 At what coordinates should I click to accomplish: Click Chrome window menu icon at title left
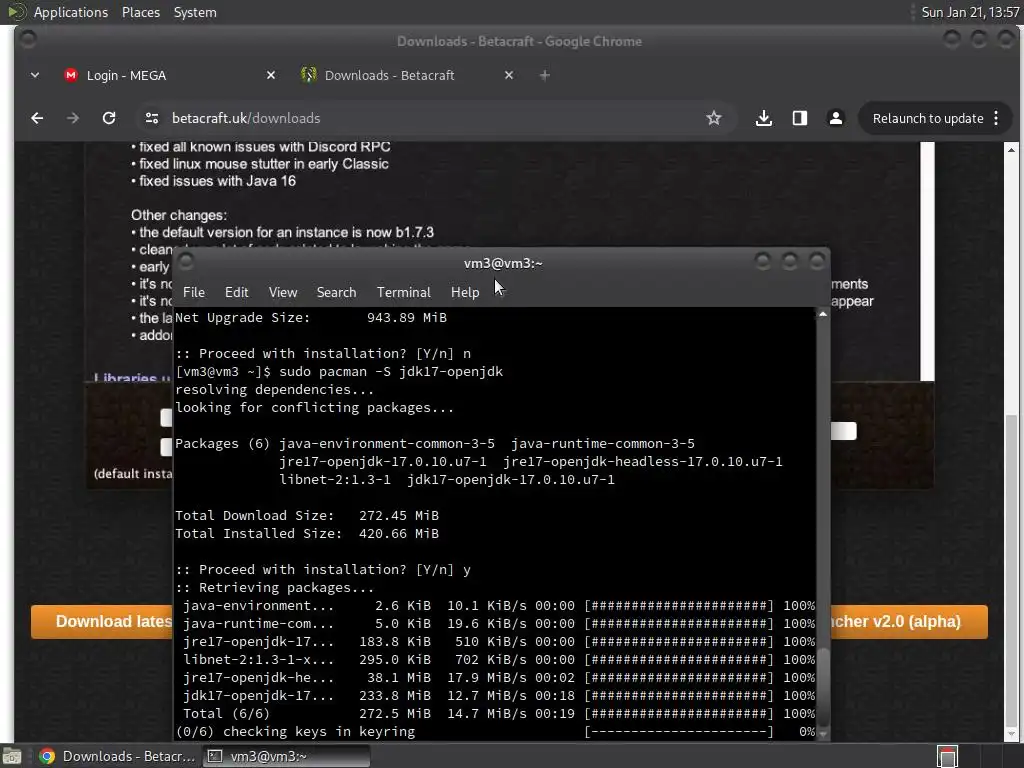[x=27, y=39]
